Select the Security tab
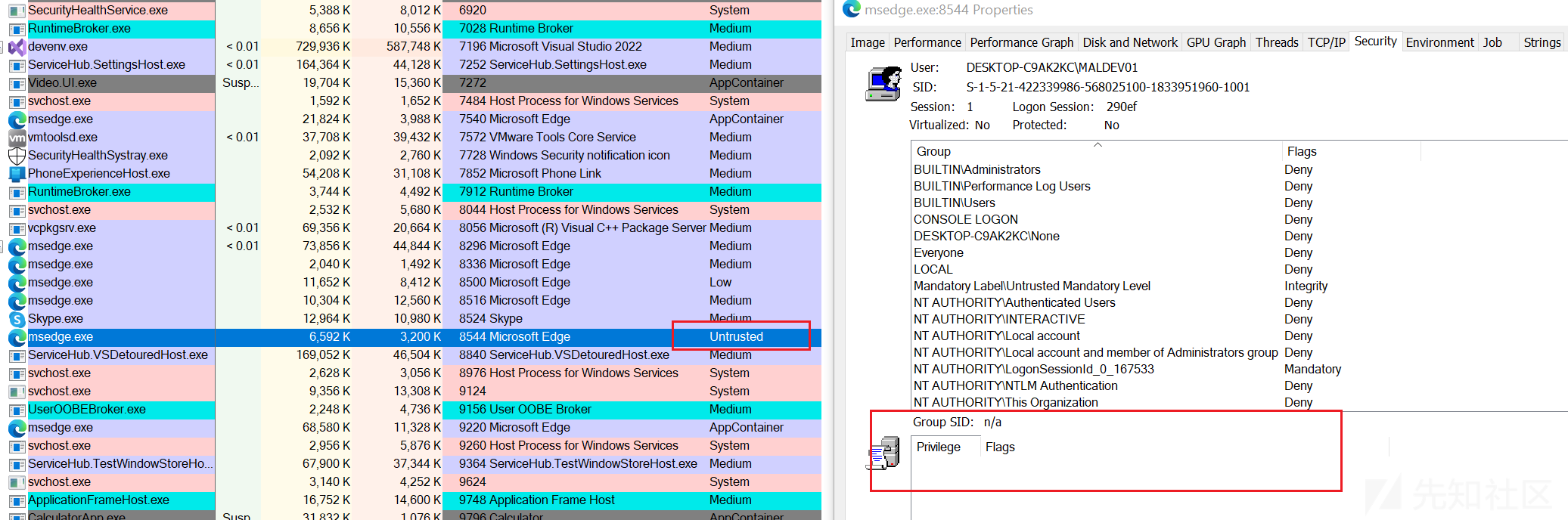 point(1376,42)
